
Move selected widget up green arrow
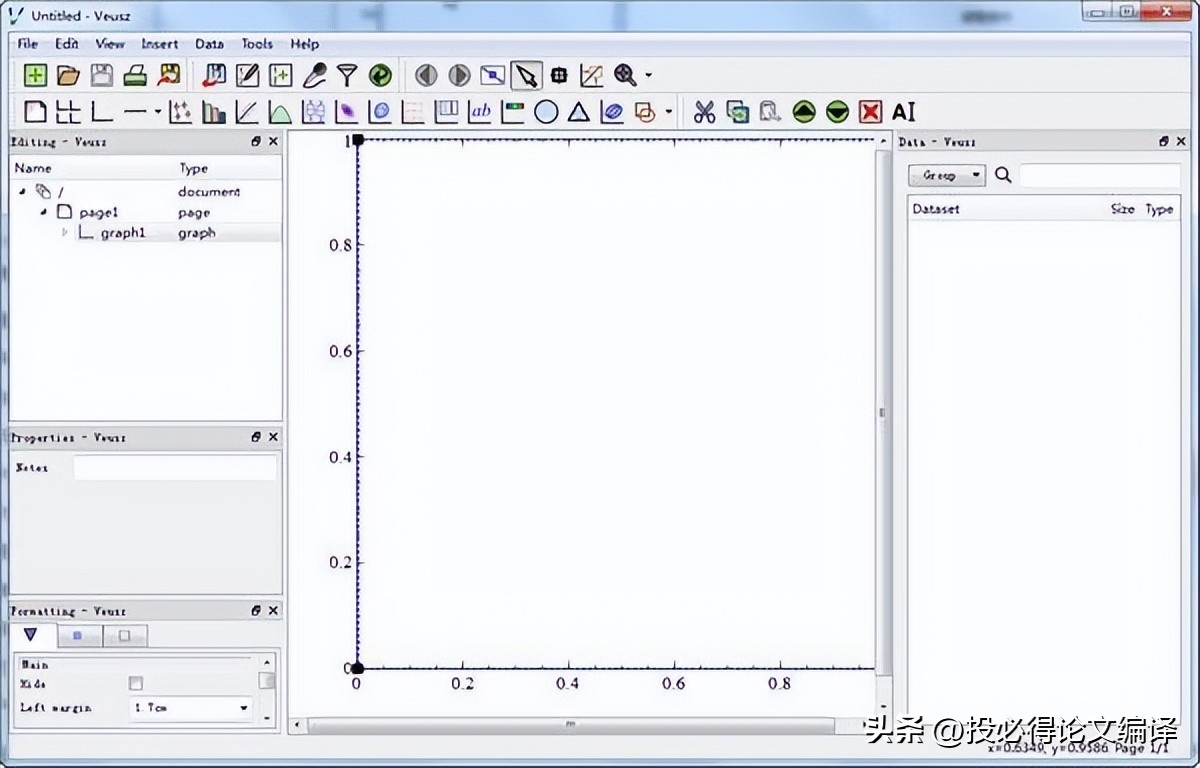pyautogui.click(x=804, y=112)
